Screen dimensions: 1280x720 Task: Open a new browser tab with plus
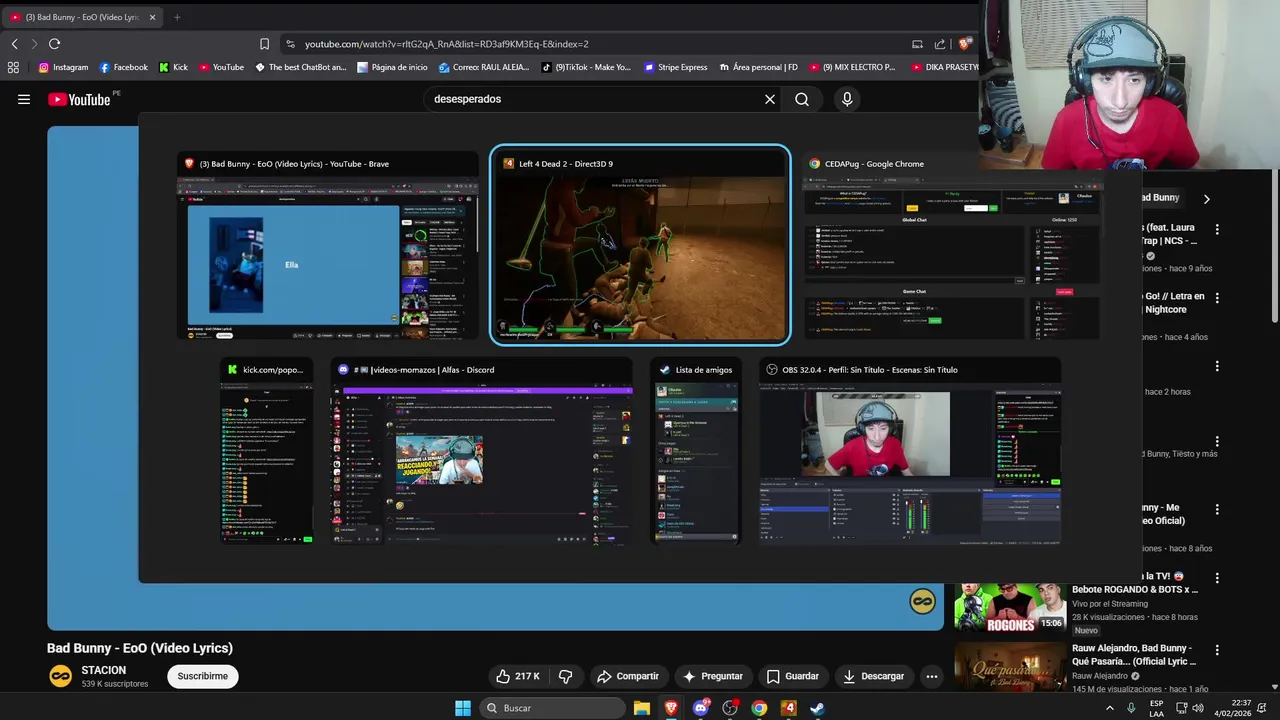[177, 17]
